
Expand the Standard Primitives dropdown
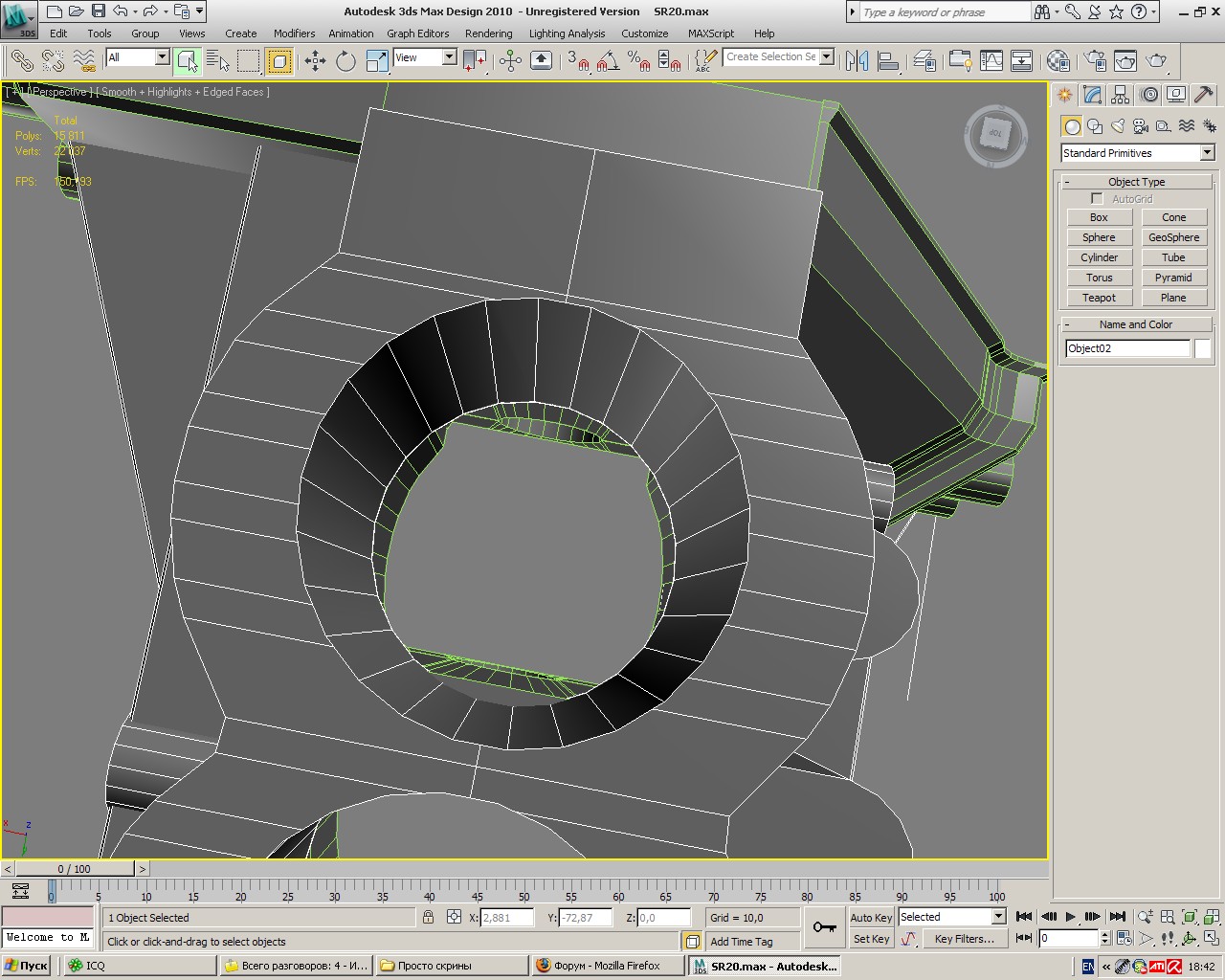tap(1207, 153)
